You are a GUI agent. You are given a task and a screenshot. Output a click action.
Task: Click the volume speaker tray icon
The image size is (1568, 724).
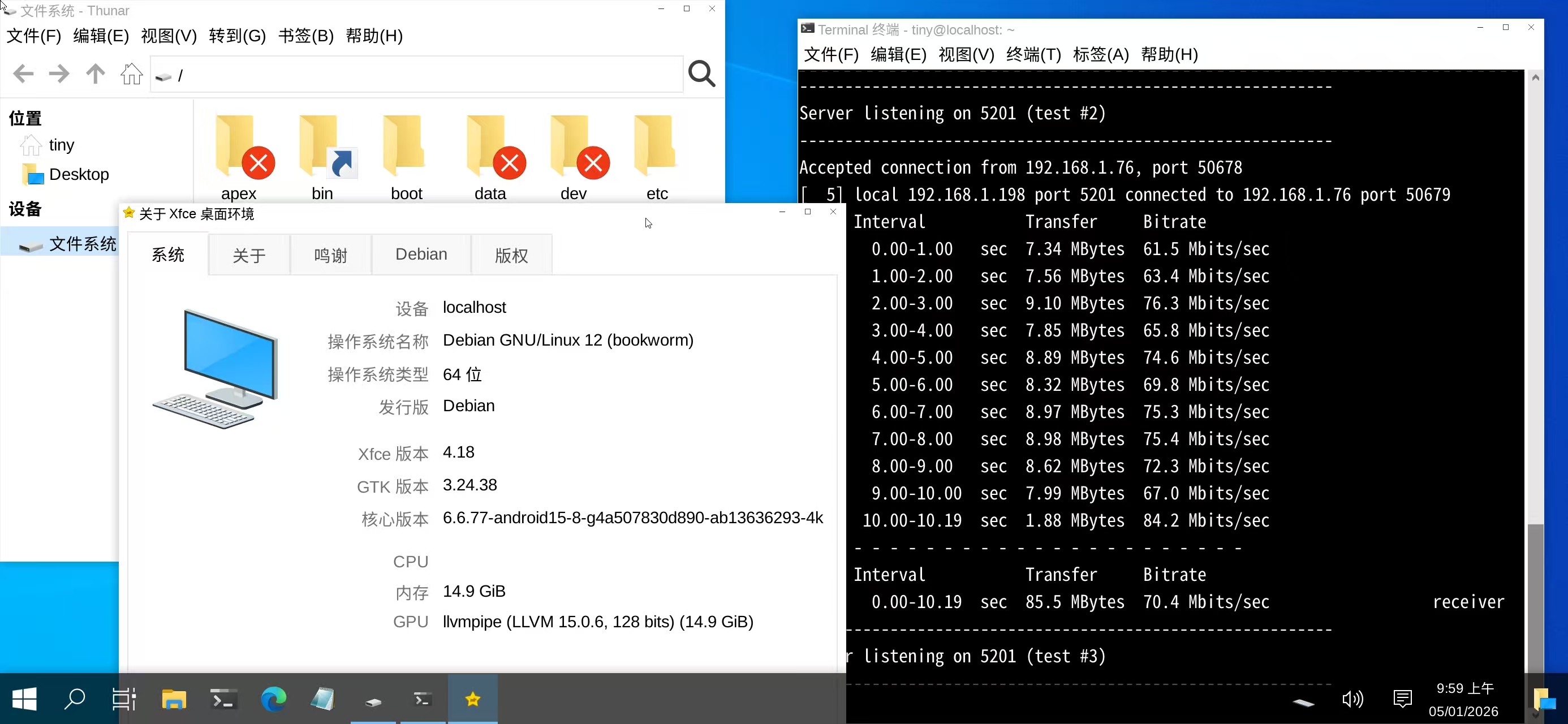(1352, 699)
